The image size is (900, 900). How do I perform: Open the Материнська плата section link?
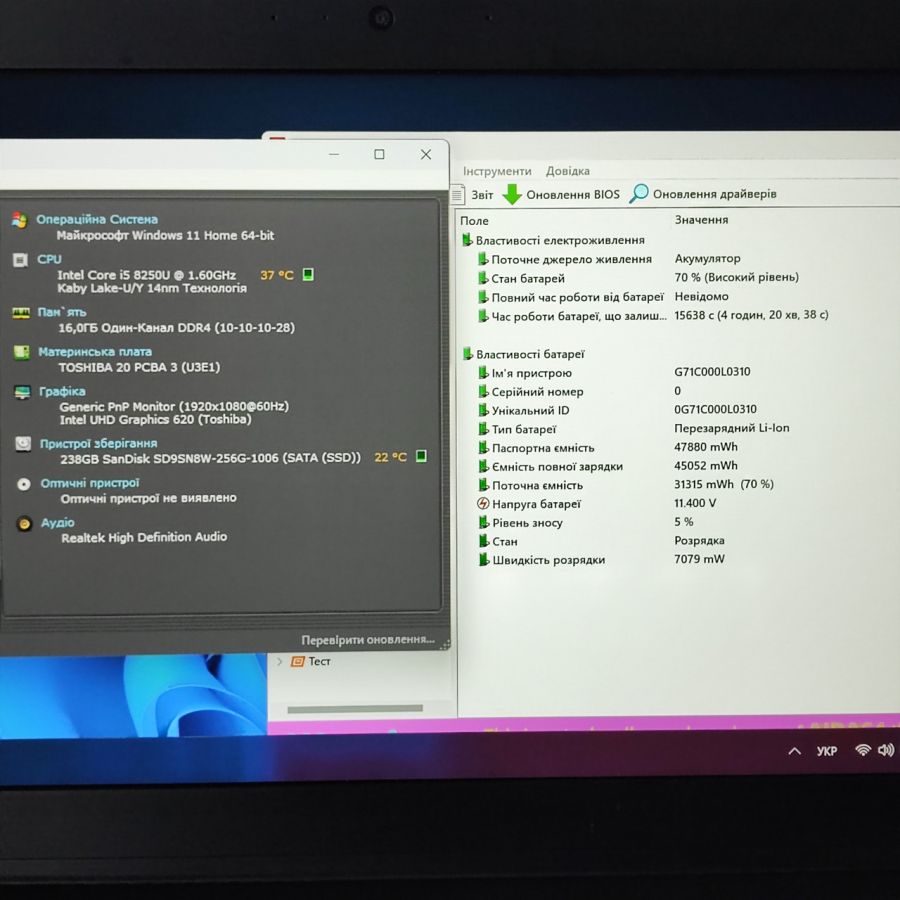pos(95,352)
